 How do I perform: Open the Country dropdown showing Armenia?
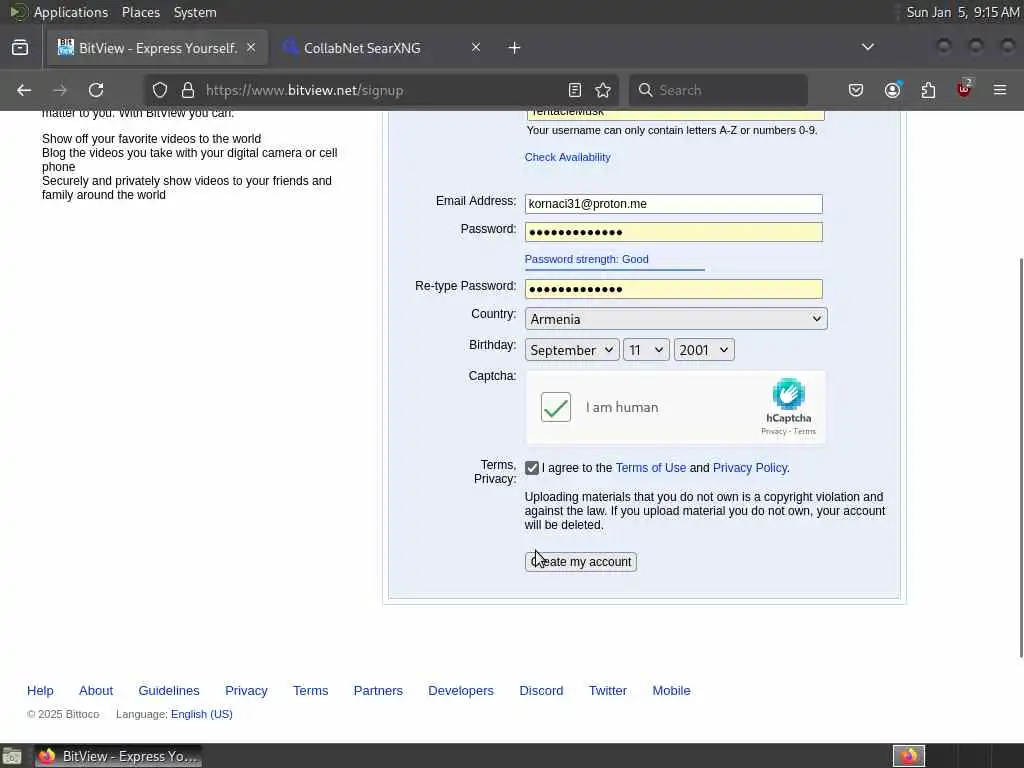(676, 319)
